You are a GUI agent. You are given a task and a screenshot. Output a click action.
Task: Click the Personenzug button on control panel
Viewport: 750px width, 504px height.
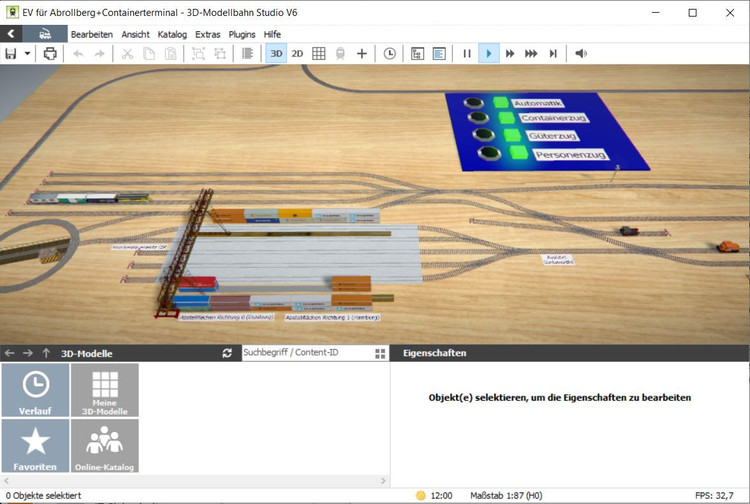489,153
